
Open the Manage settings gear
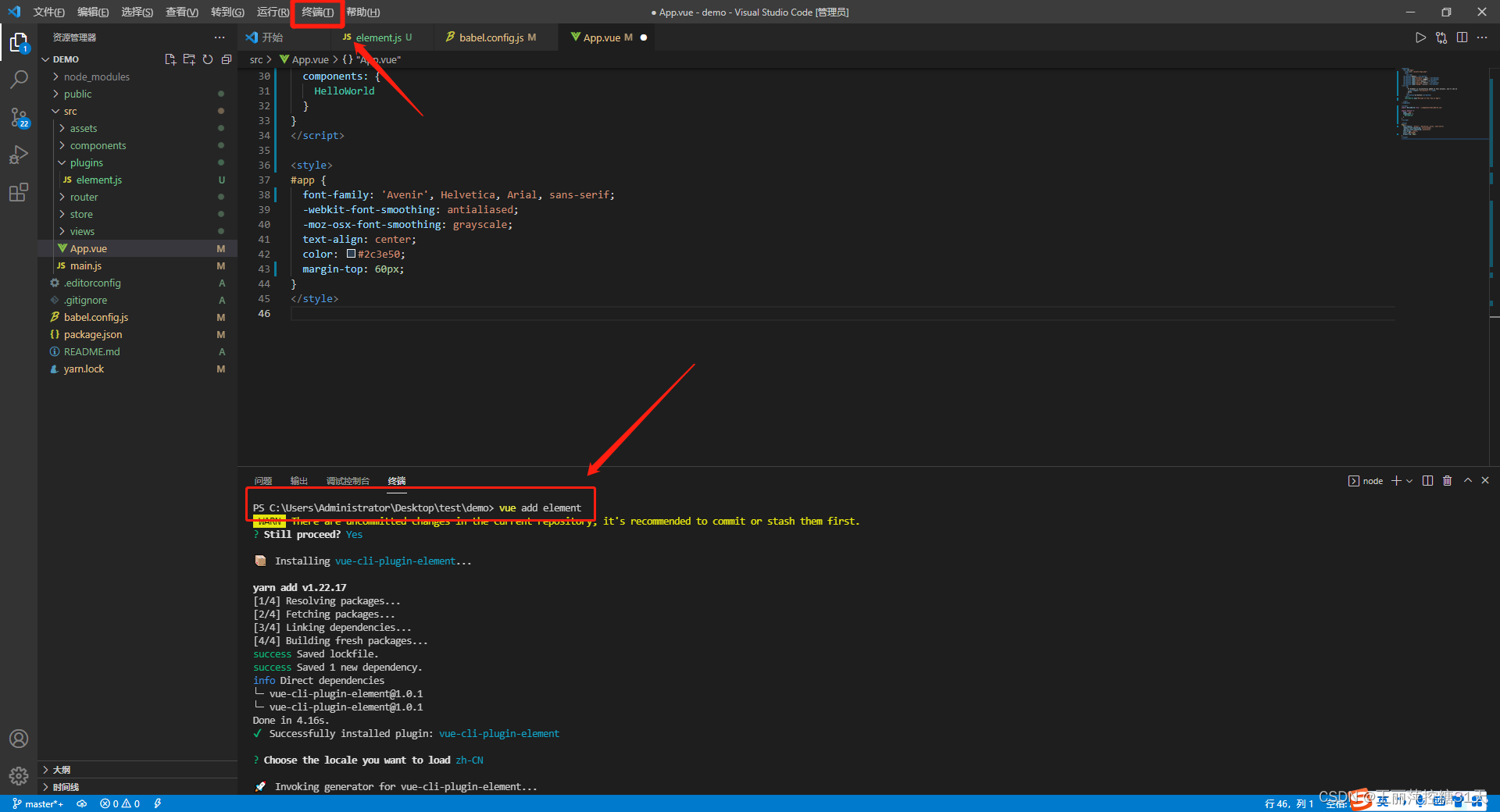(19, 776)
